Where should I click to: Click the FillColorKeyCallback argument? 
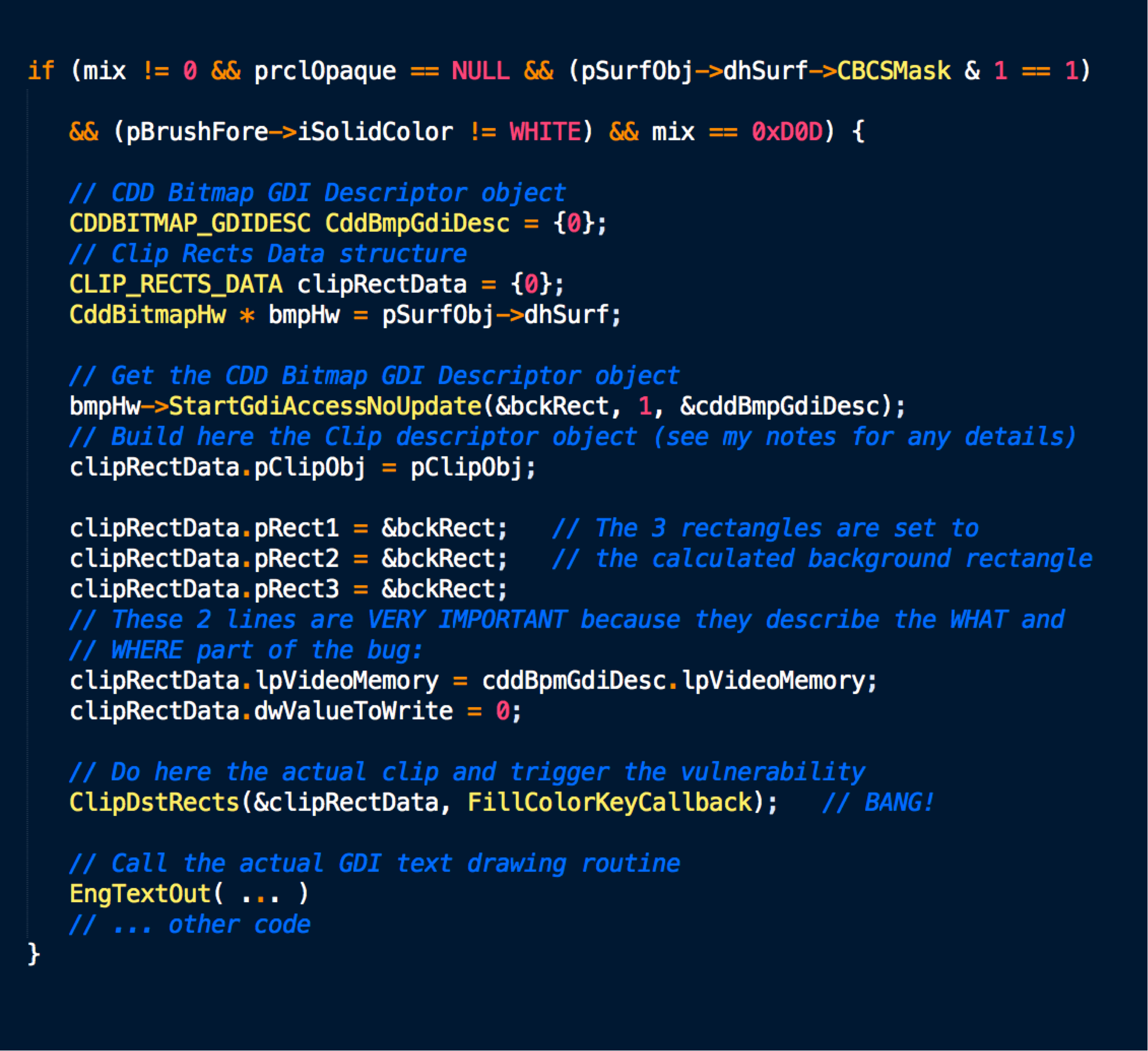pos(610,803)
